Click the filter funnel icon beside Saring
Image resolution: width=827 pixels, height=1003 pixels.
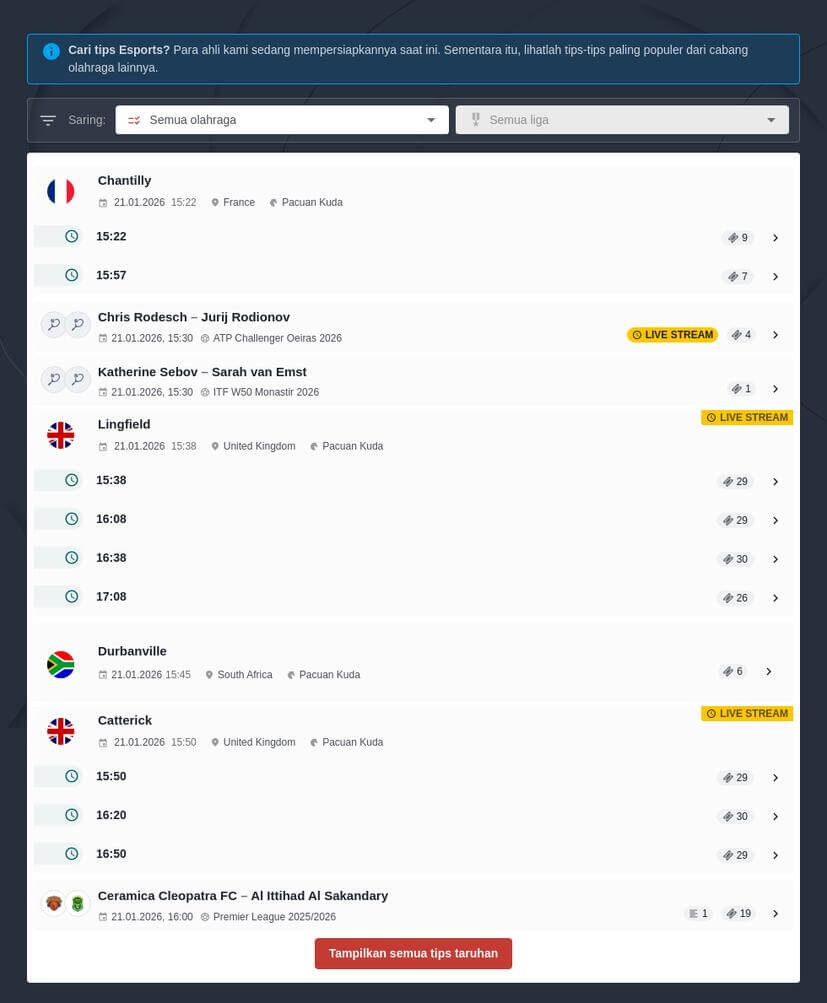[x=48, y=119]
